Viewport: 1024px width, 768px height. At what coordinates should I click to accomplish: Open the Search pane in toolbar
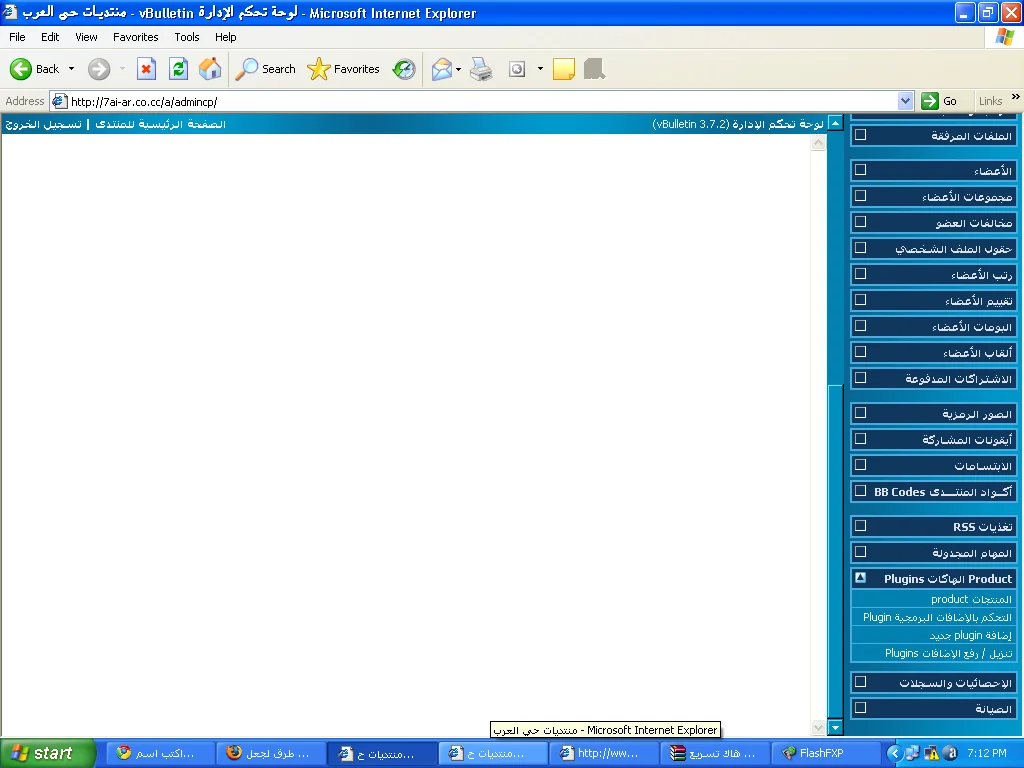tap(266, 69)
